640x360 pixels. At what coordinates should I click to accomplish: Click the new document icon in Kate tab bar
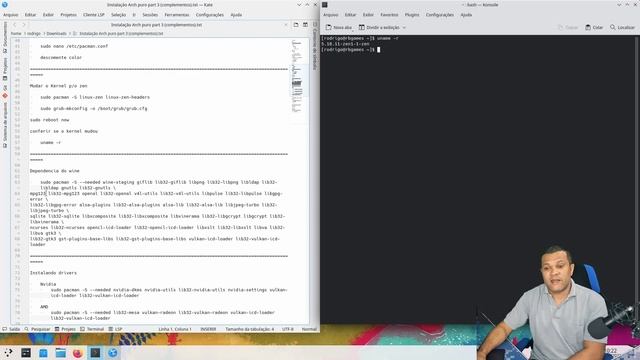click(x=296, y=25)
